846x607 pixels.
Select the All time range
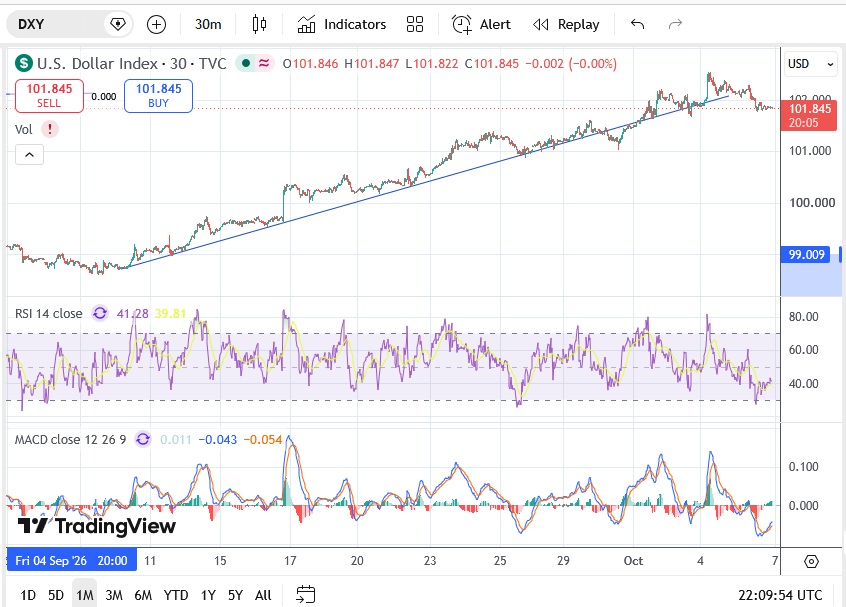[263, 595]
